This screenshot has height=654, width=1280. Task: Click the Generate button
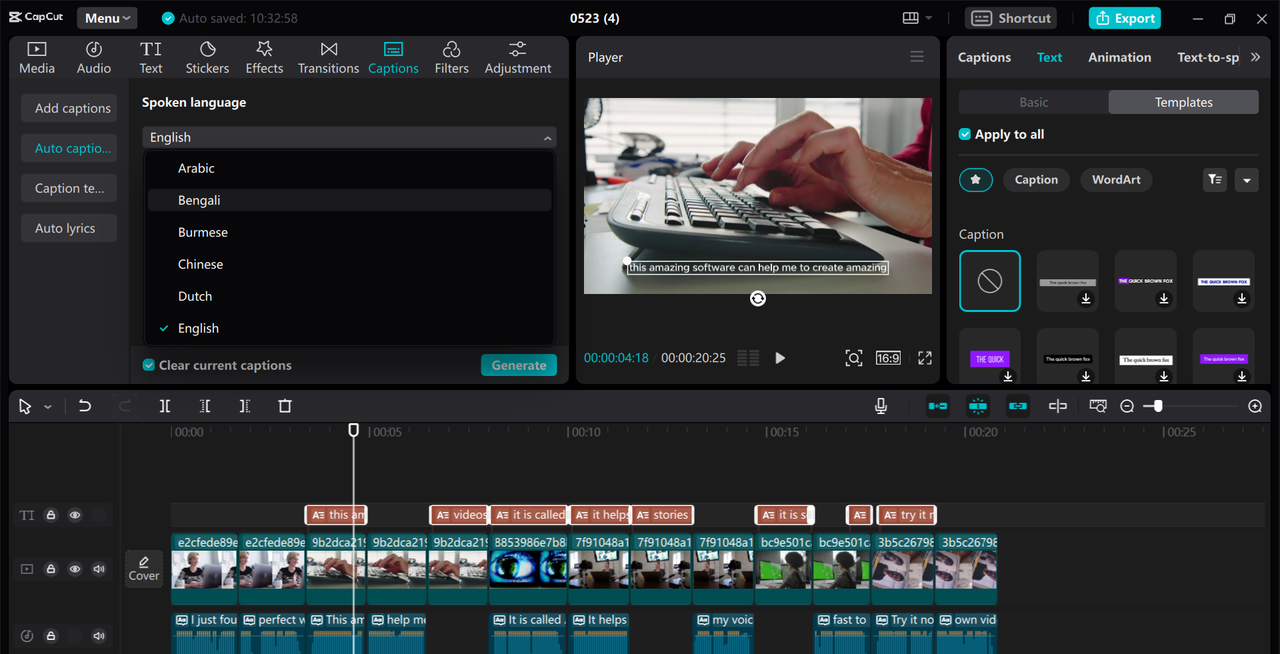click(519, 365)
